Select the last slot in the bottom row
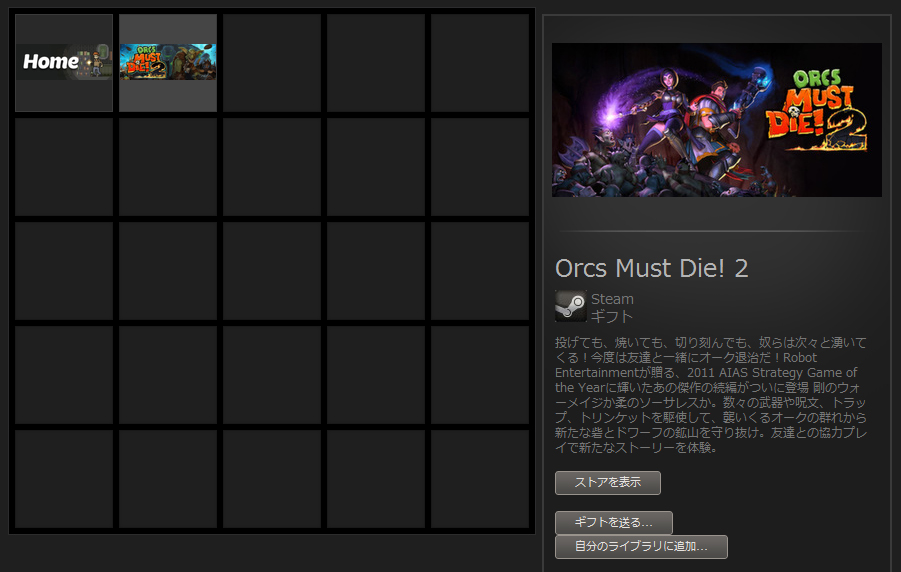Image resolution: width=901 pixels, height=572 pixels. [480, 479]
